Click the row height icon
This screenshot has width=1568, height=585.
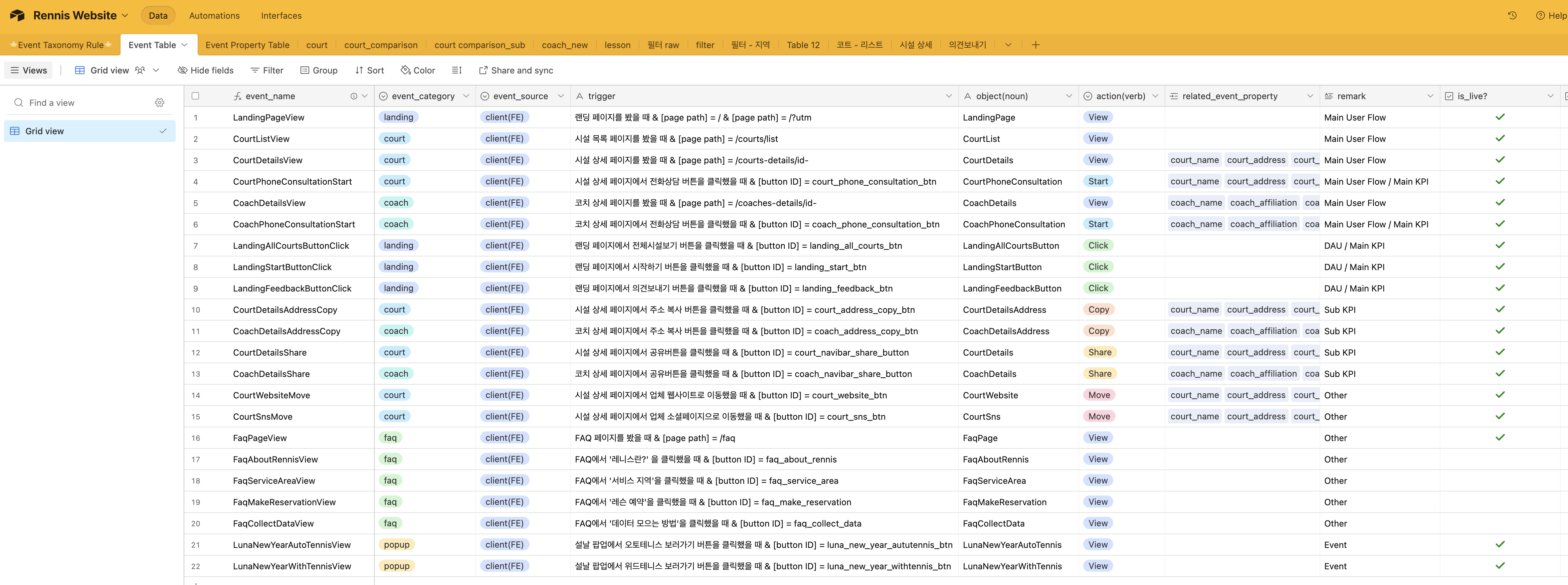pos(456,70)
